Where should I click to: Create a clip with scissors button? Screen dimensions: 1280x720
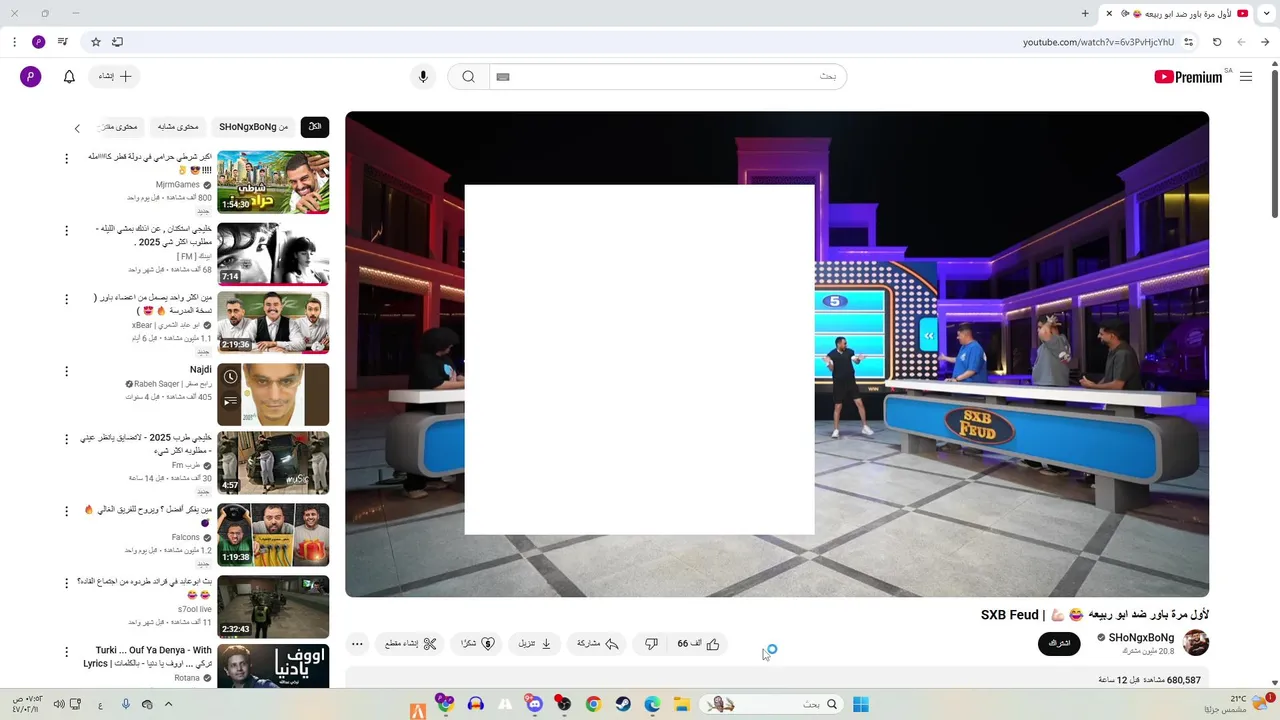(411, 644)
